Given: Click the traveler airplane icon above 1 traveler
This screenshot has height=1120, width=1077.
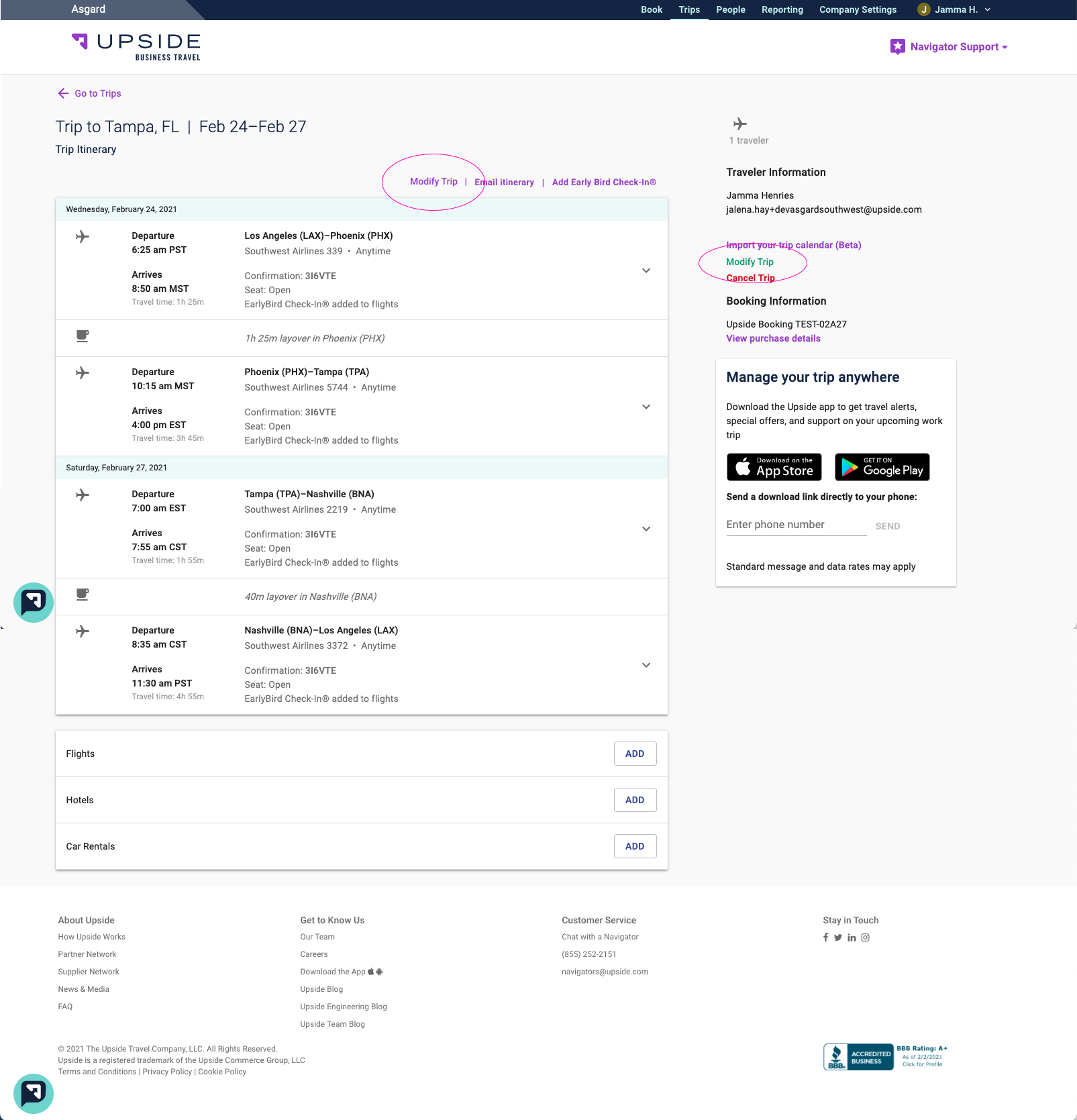Looking at the screenshot, I should point(739,123).
